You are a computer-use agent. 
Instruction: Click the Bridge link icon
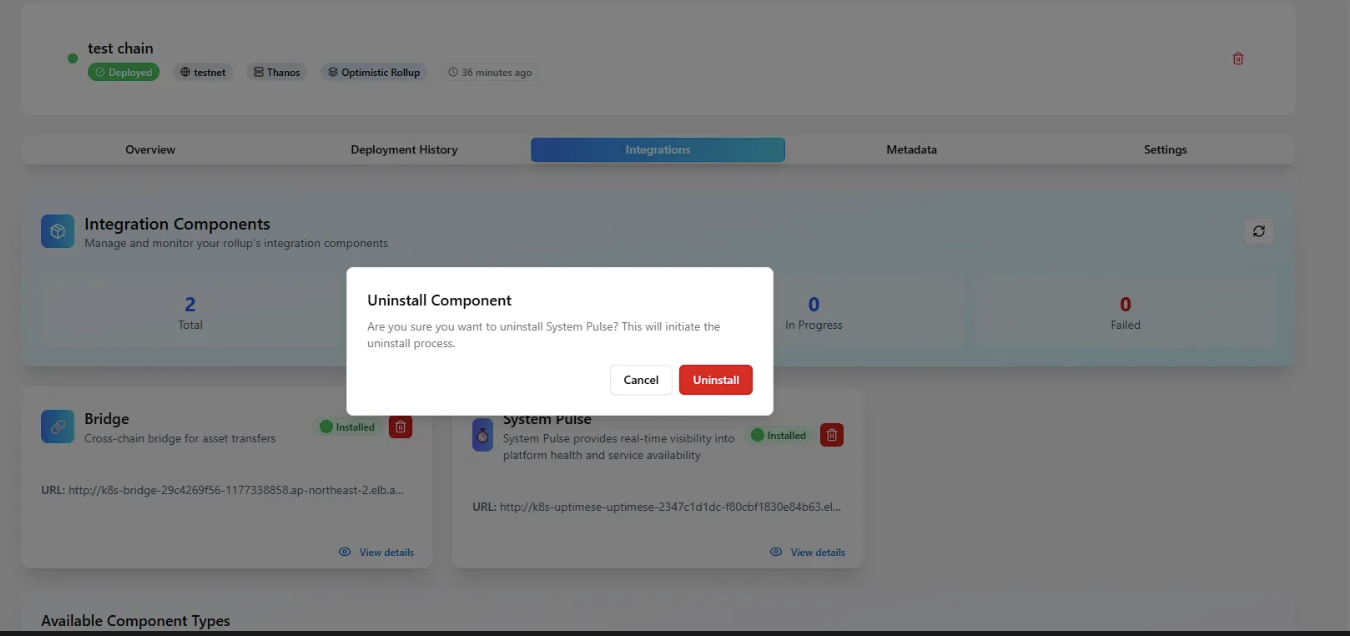pos(58,427)
